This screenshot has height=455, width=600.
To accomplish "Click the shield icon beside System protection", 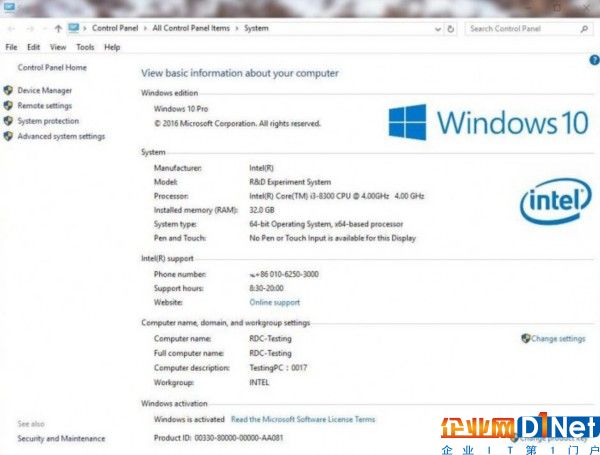I will [8, 121].
